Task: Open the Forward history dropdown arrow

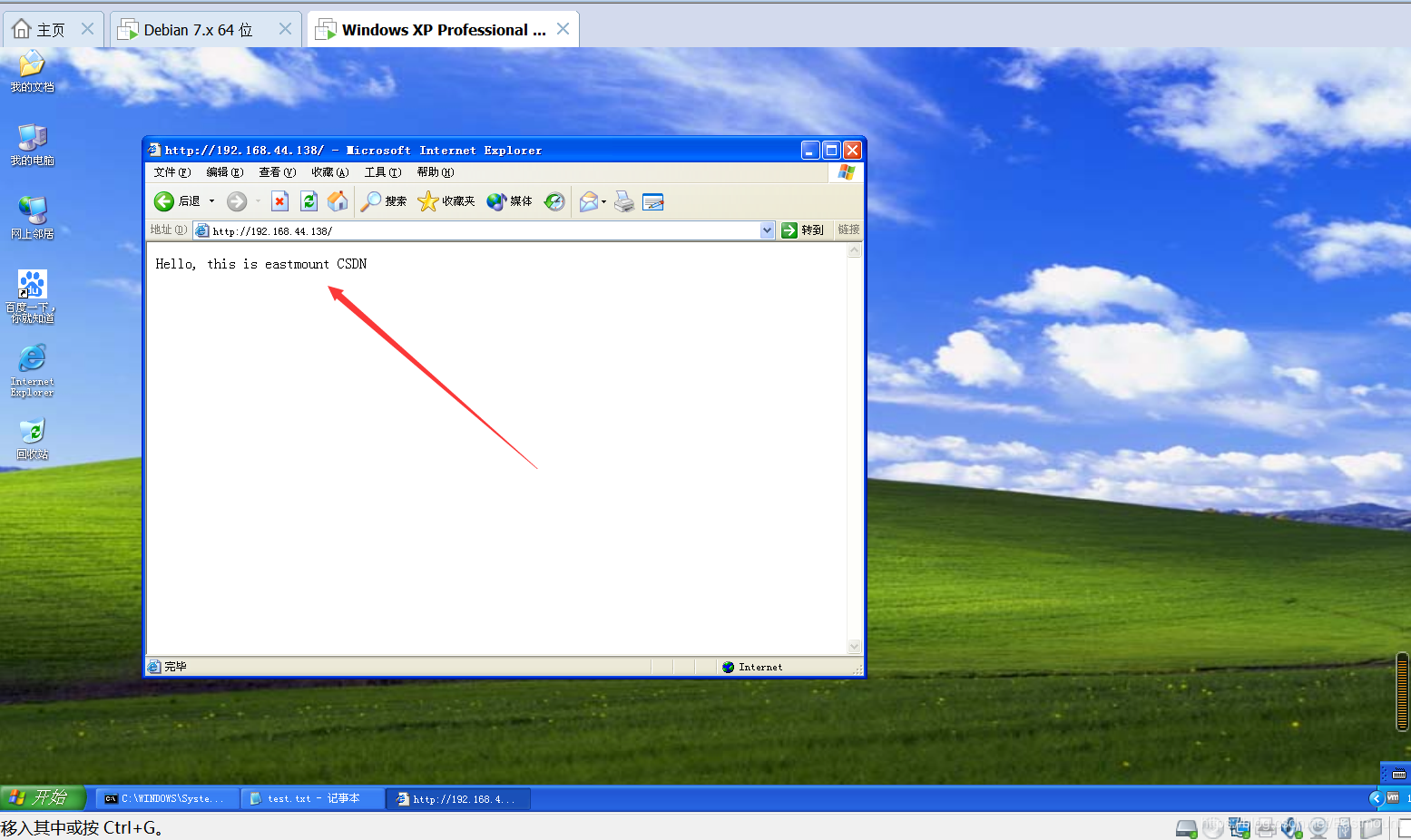Action: click(x=258, y=201)
